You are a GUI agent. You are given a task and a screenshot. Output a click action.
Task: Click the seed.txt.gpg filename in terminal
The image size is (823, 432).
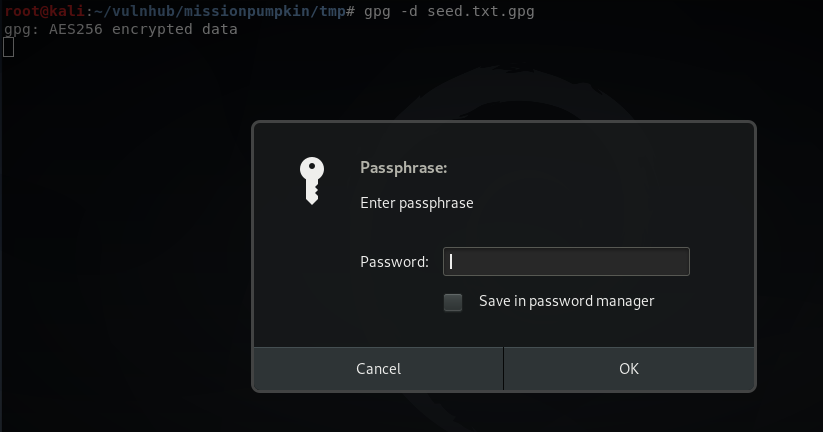(481, 11)
